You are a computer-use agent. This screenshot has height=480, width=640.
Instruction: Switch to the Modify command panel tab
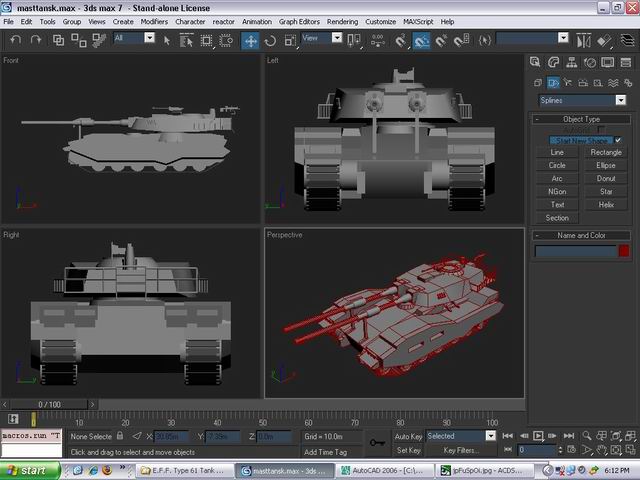click(x=553, y=62)
